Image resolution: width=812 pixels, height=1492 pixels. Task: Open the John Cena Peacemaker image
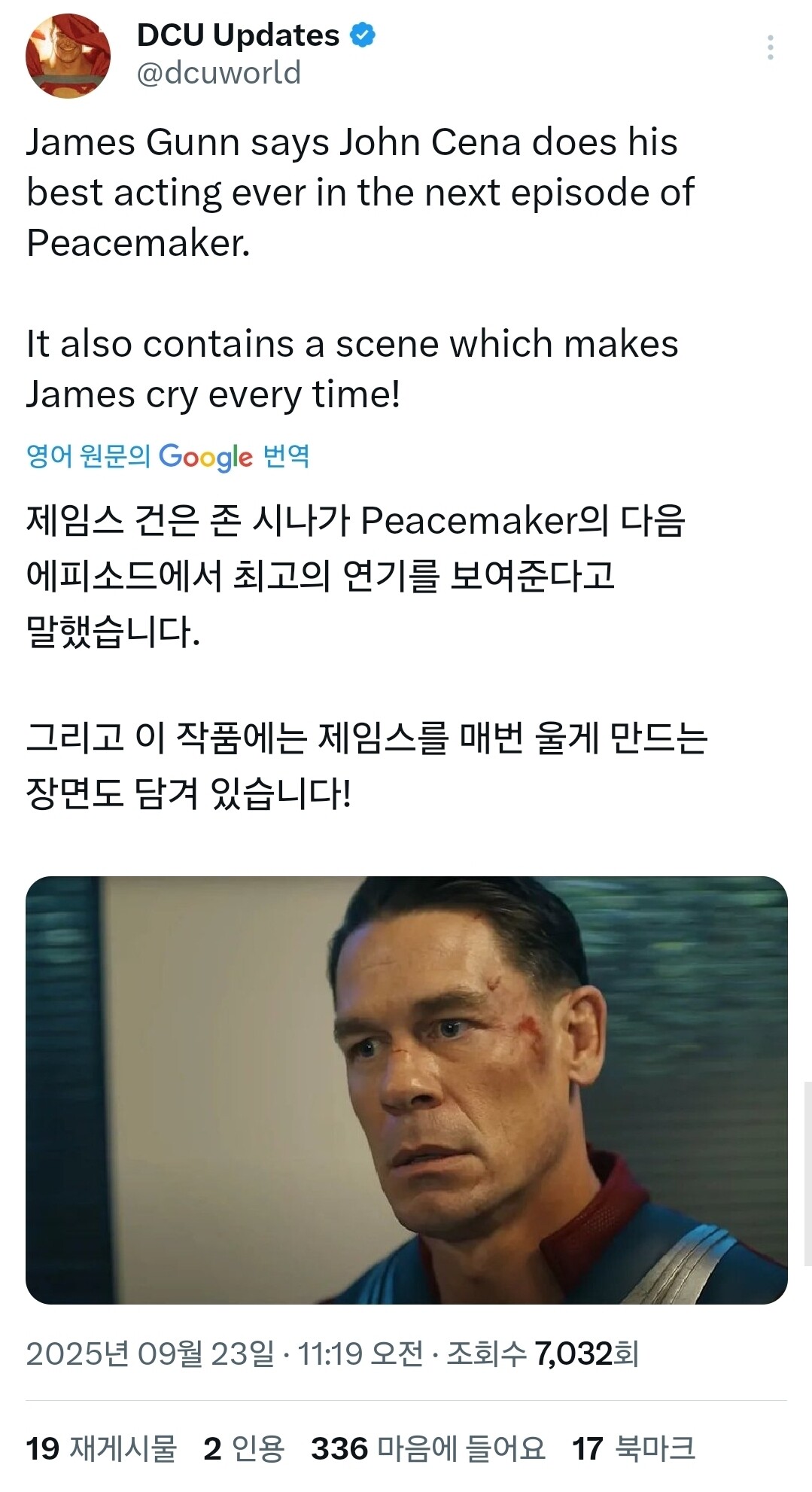406,1090
